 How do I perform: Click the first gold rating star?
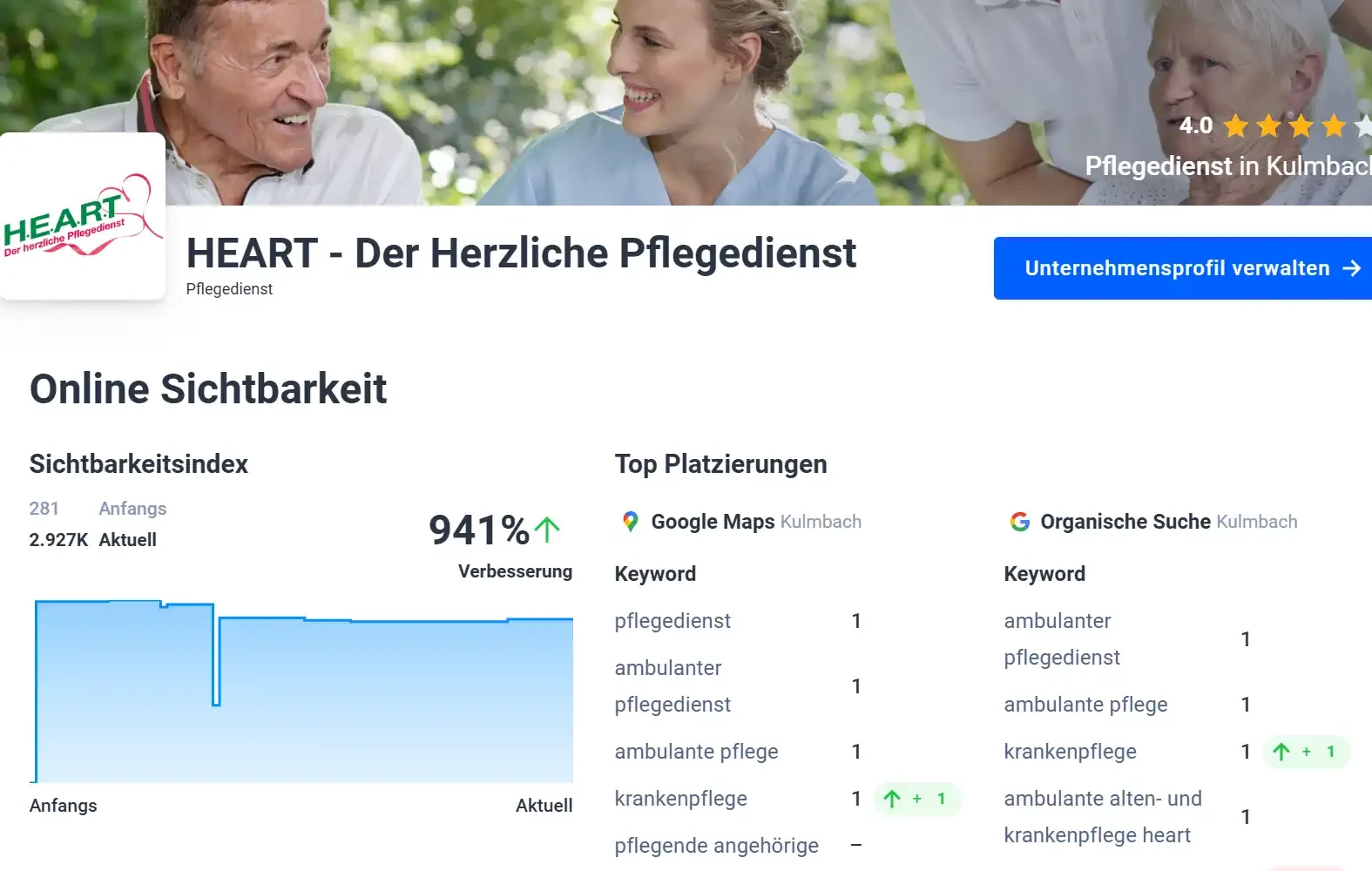[x=1235, y=126]
